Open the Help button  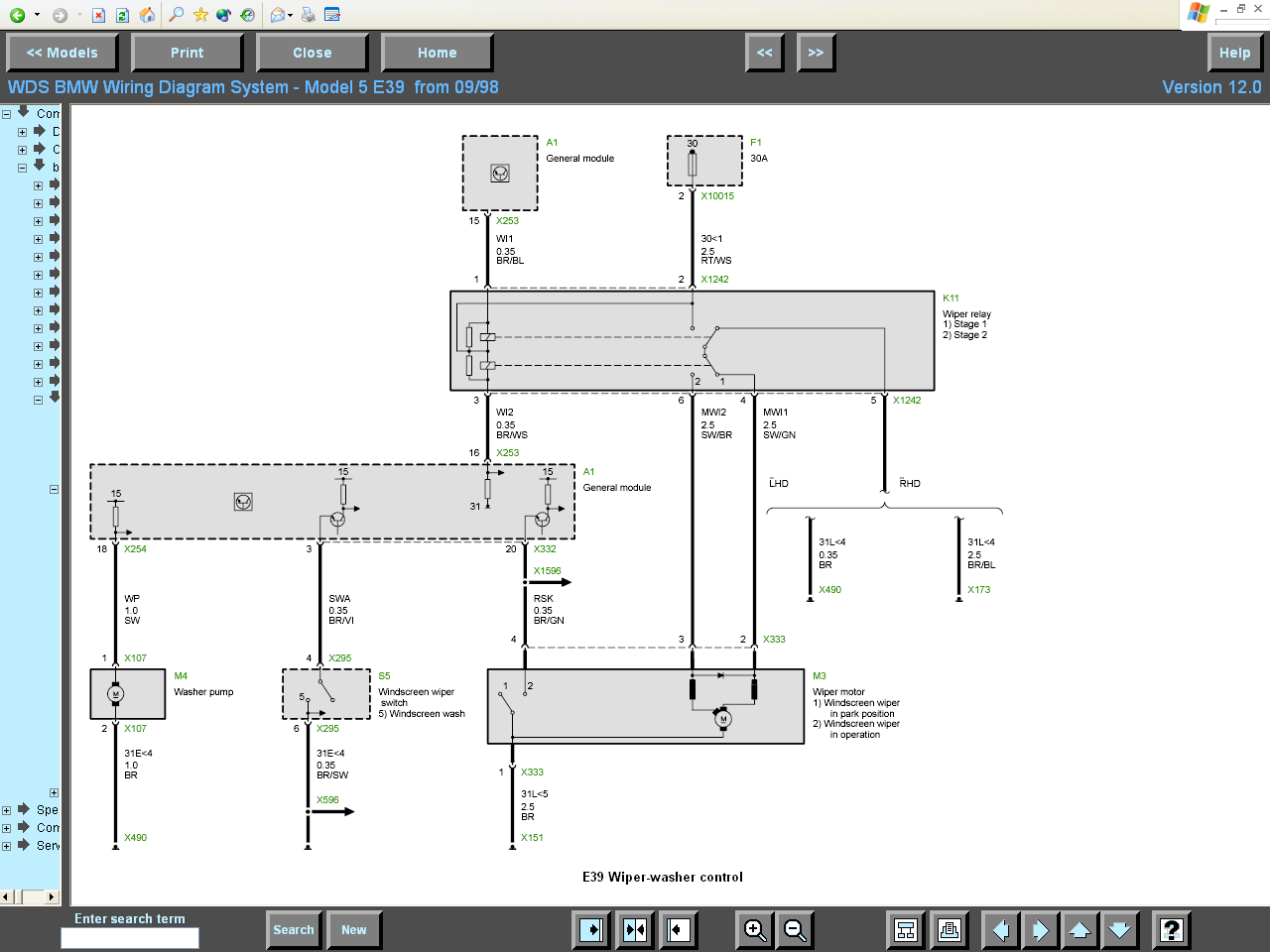click(x=1234, y=53)
